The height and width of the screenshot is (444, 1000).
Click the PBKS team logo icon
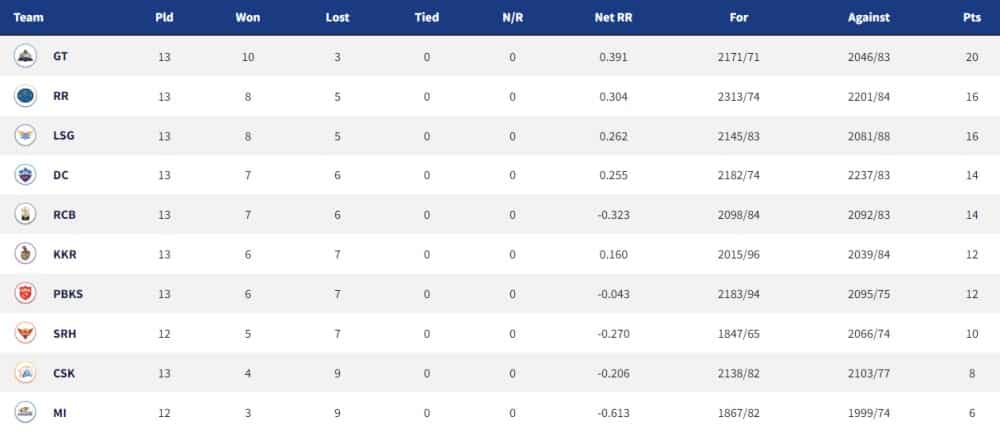[x=26, y=293]
